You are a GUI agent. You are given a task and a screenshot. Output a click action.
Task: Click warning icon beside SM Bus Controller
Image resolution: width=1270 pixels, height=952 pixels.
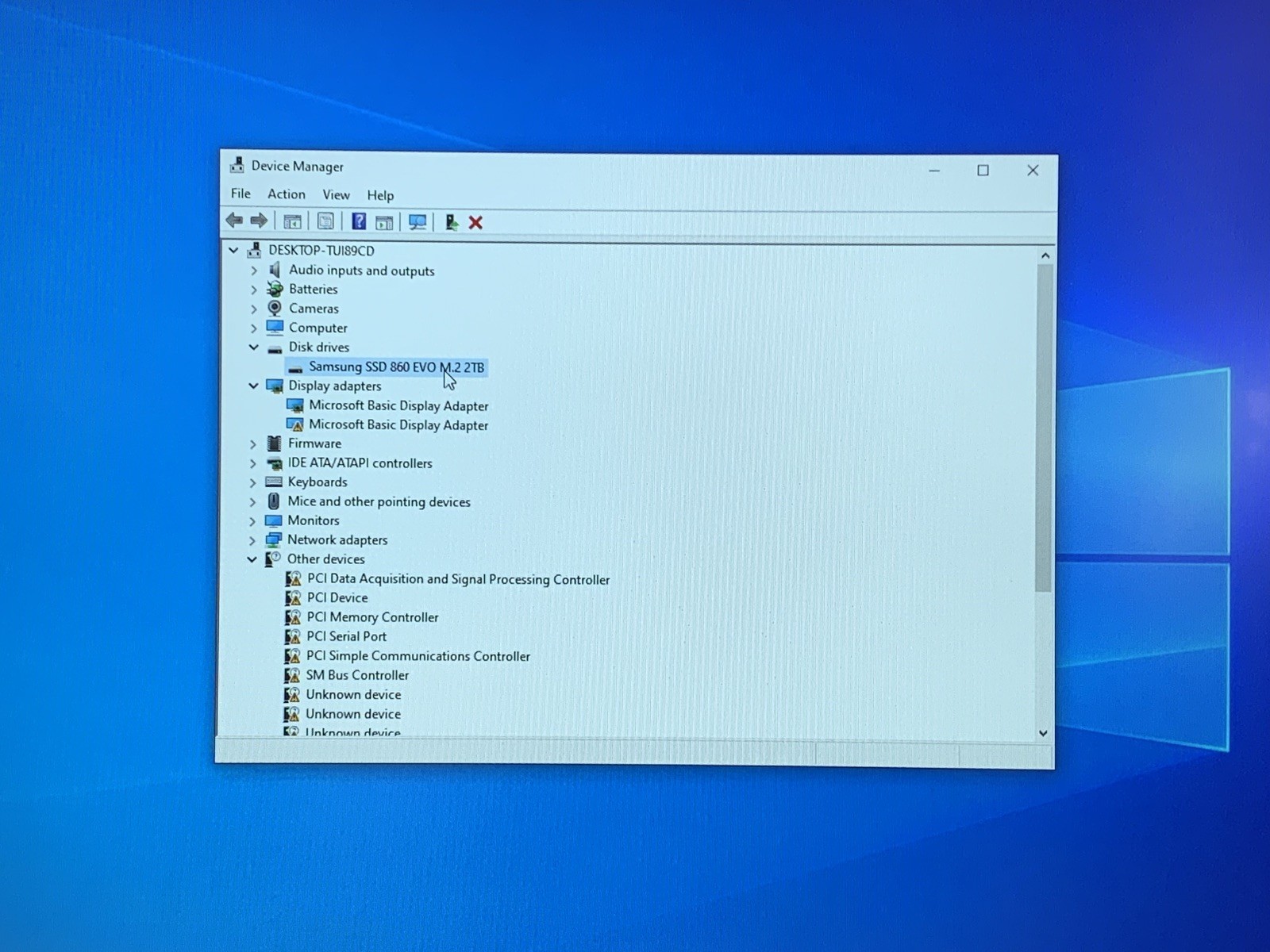point(292,675)
